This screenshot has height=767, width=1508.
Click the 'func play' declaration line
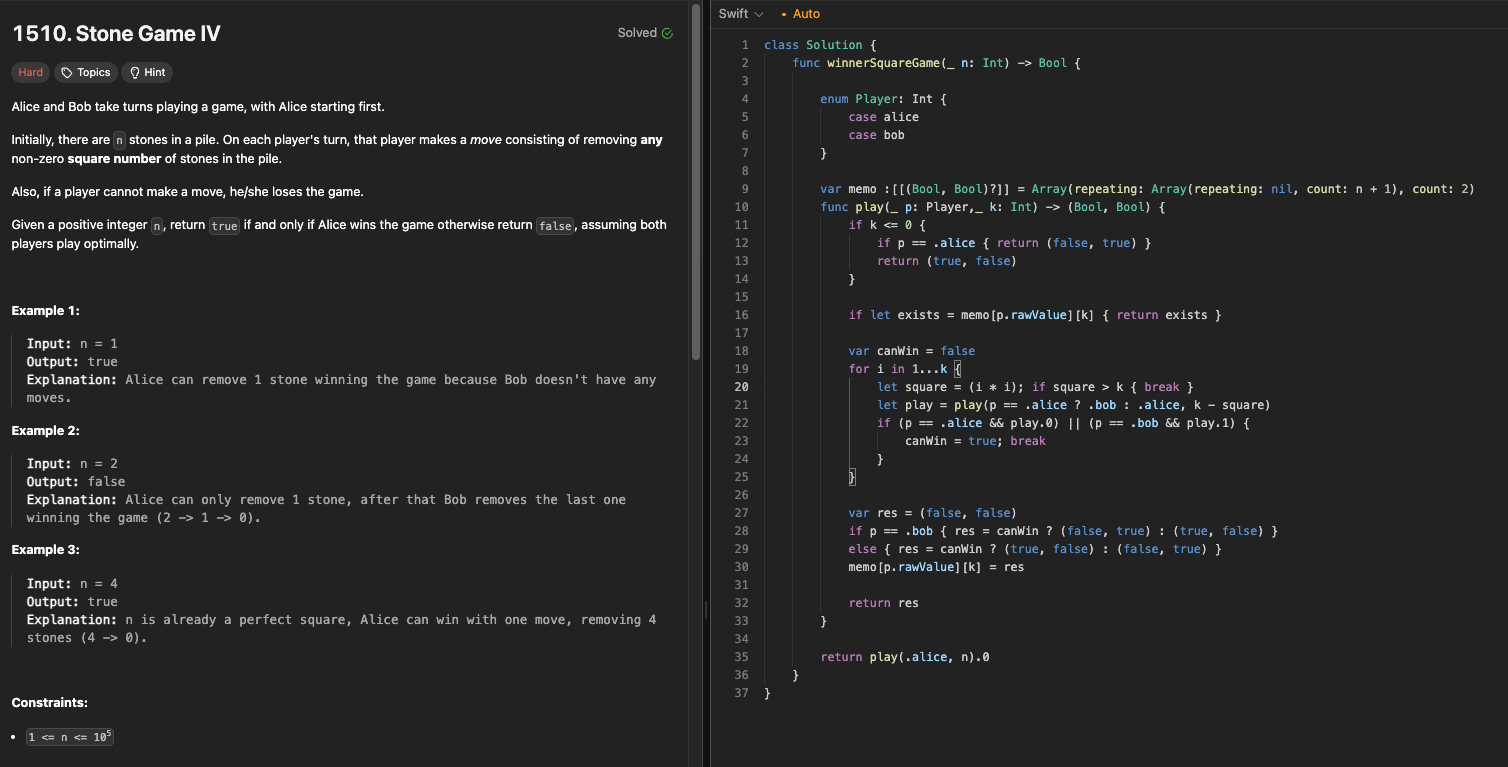993,207
